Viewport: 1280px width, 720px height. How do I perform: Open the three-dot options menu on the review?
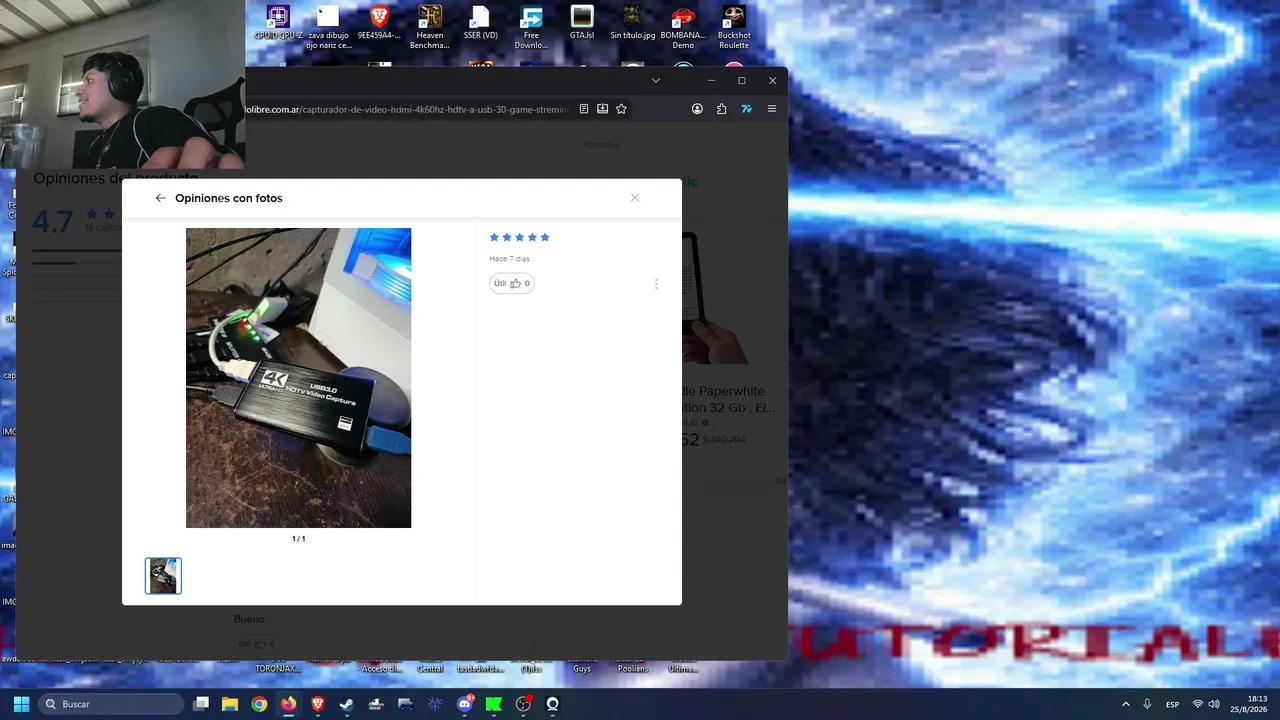(656, 284)
